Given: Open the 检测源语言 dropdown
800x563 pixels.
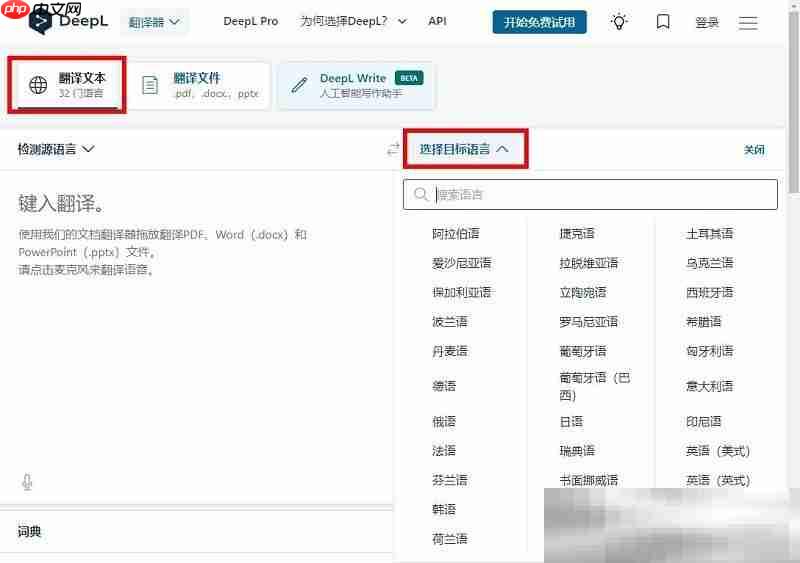Looking at the screenshot, I should click(x=56, y=149).
